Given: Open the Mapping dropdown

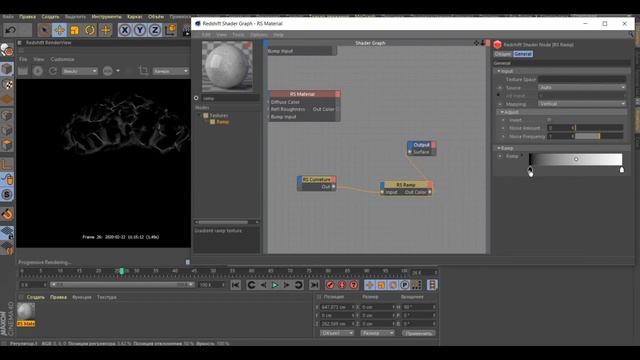Looking at the screenshot, I should click(x=582, y=104).
